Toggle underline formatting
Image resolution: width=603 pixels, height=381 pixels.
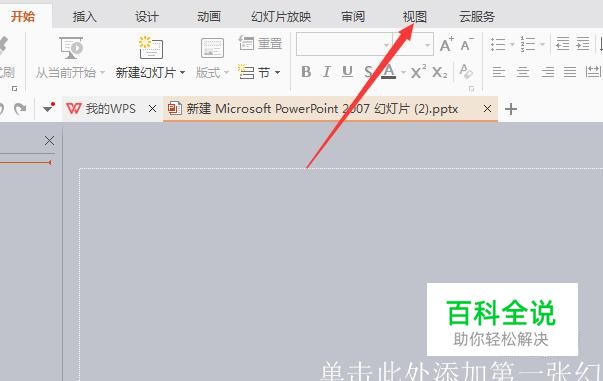[x=347, y=72]
